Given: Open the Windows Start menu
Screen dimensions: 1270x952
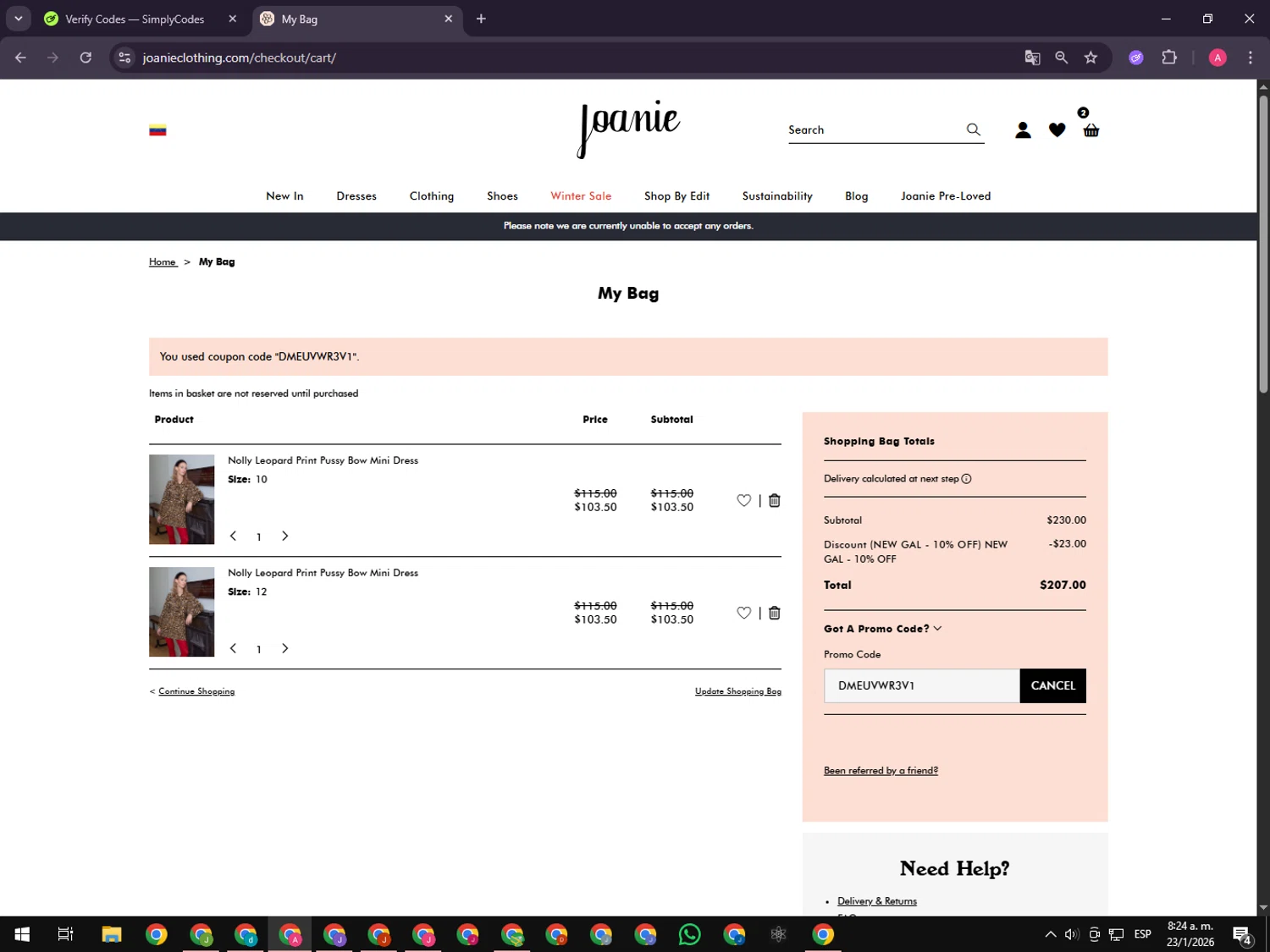Looking at the screenshot, I should point(22,934).
